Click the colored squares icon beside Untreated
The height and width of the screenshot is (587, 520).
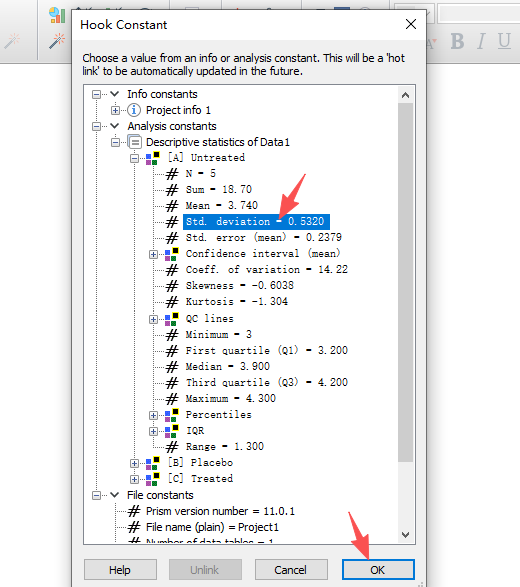tap(153, 158)
